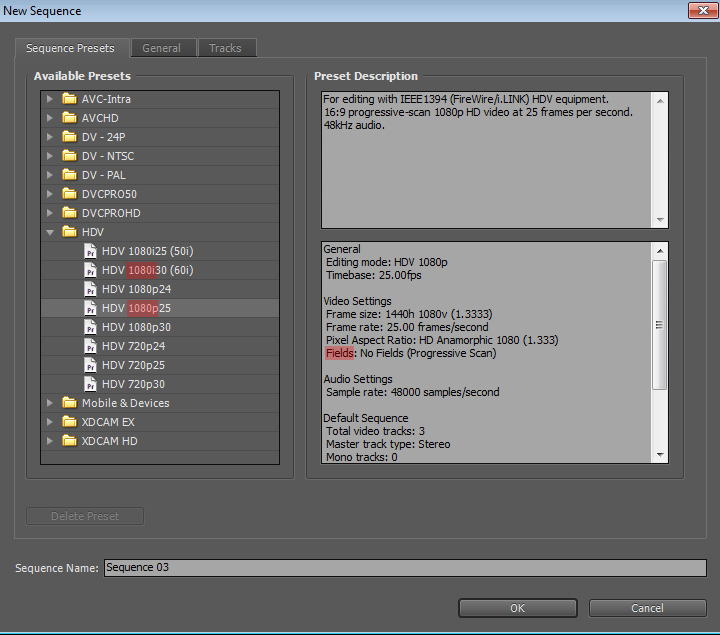Click the AVC-Intra folder icon
The width and height of the screenshot is (720, 635).
(x=69, y=99)
